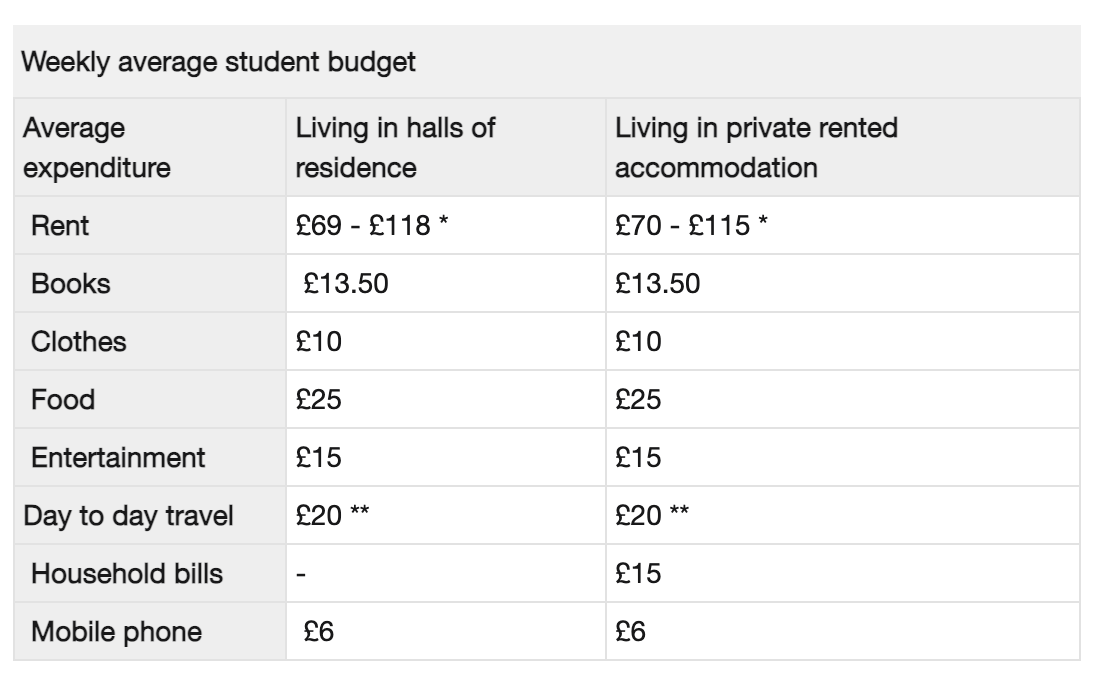Select the "Books" row label
Image resolution: width=1102 pixels, height=676 pixels.
tap(70, 284)
